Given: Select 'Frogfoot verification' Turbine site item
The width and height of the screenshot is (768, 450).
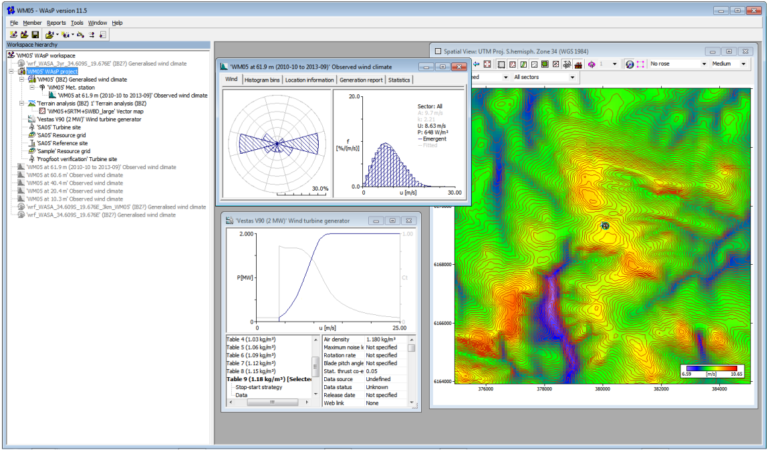Looking at the screenshot, I should click(x=76, y=159).
